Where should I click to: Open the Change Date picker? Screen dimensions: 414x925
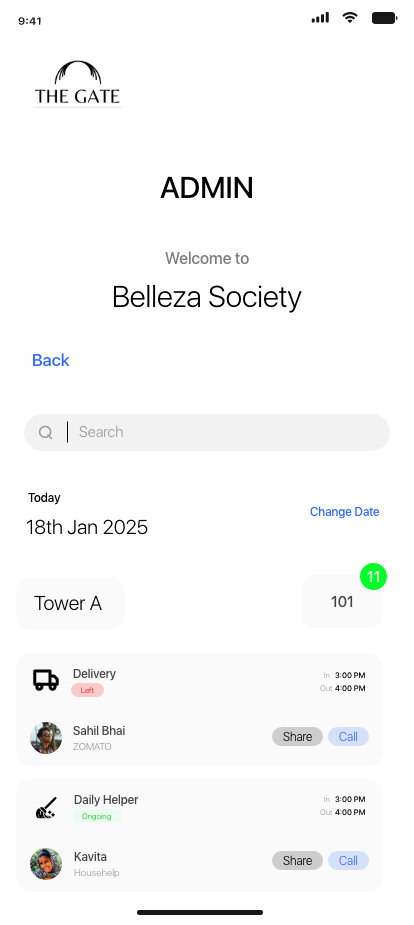344,512
